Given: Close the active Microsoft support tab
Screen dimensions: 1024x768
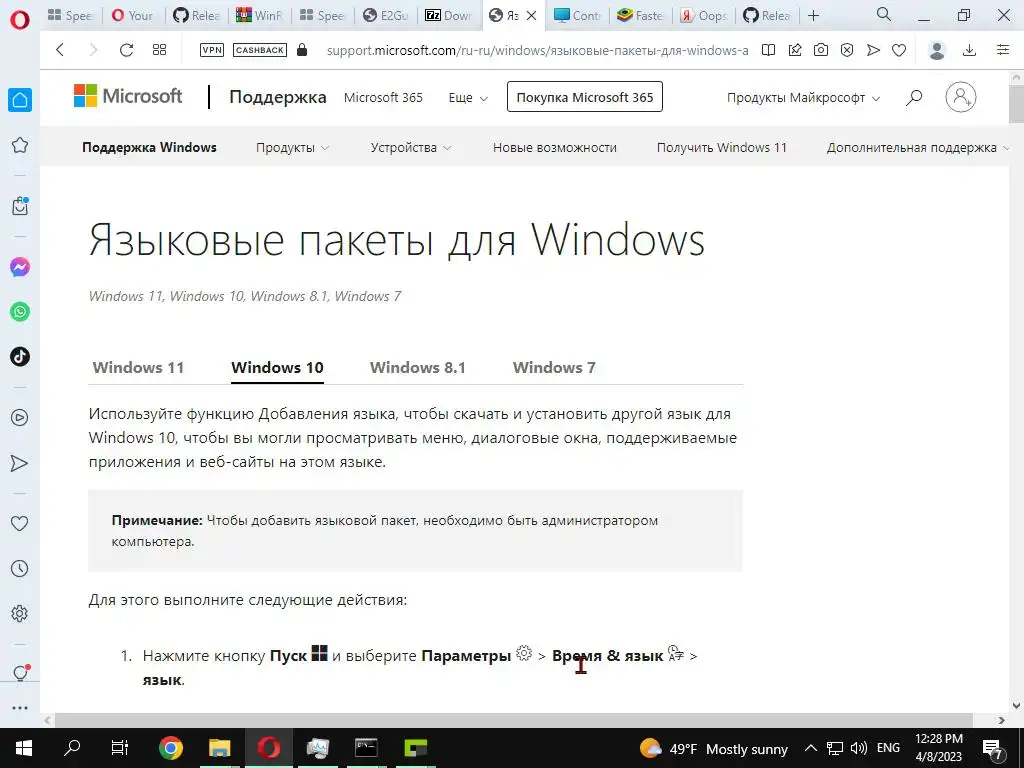Looking at the screenshot, I should pos(532,15).
